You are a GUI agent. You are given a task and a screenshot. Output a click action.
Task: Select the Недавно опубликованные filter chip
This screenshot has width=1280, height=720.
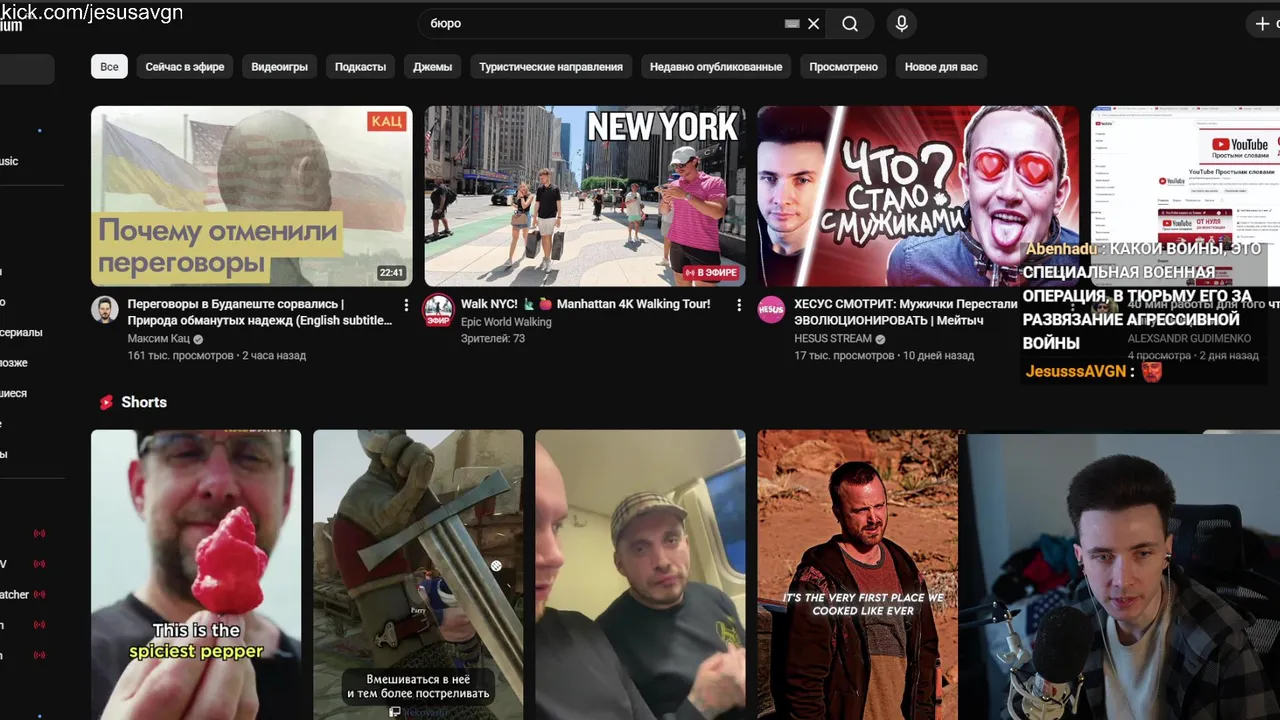716,67
